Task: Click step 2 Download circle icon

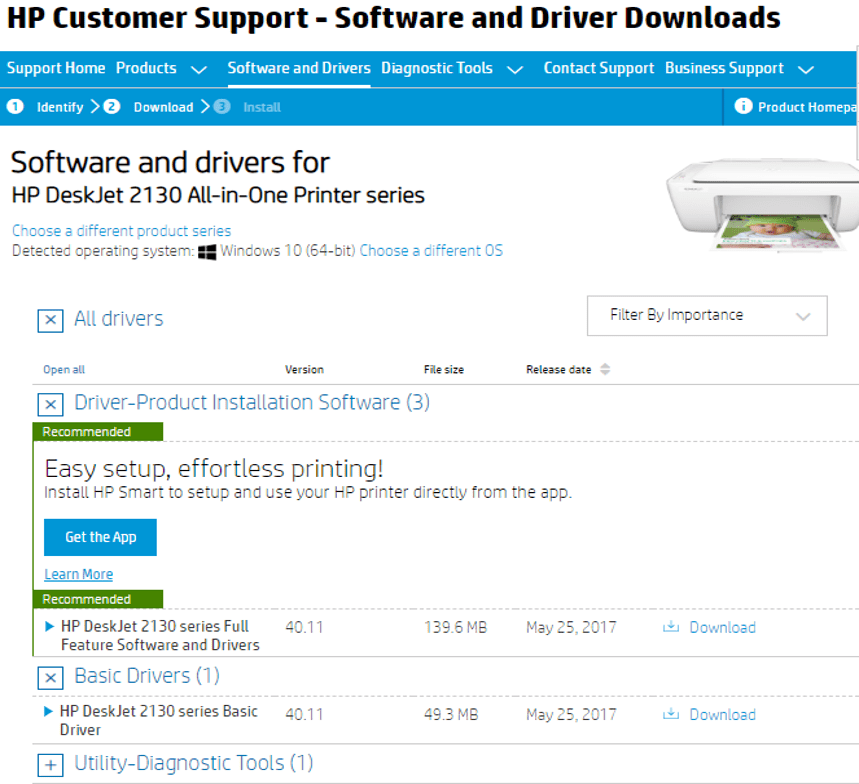Action: 112,106
